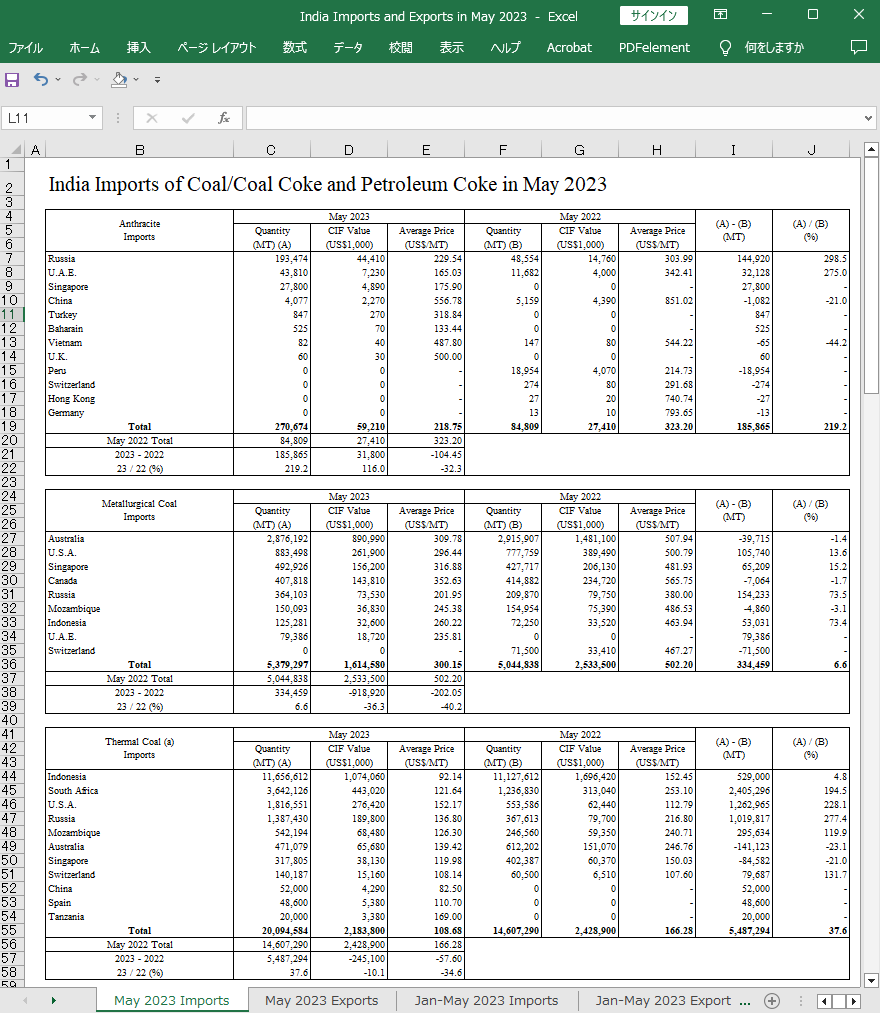The height and width of the screenshot is (1013, 880).
Task: Go to previous sheet tab arrow
Action: click(25, 1001)
